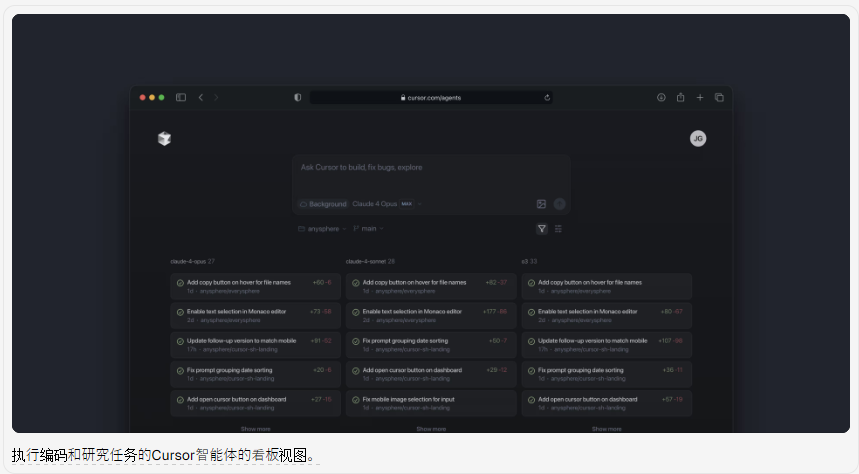Click the privacy shield icon beside the address bar

[x=297, y=98]
